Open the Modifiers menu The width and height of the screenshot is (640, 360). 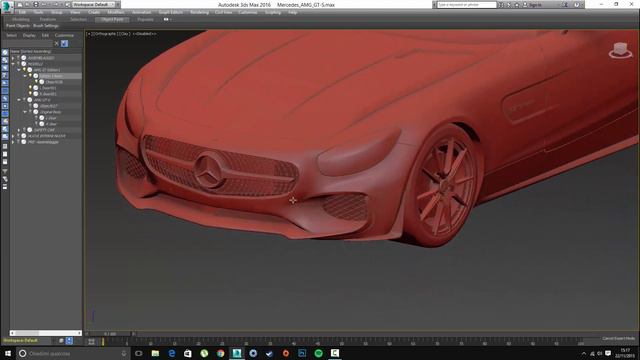coord(116,13)
